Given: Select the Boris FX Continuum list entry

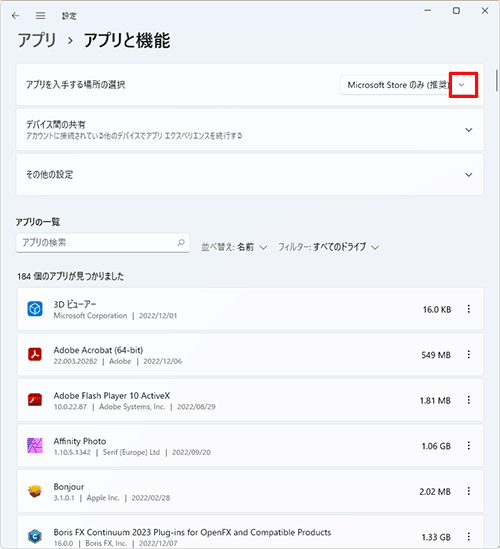Looking at the screenshot, I should 250,532.
